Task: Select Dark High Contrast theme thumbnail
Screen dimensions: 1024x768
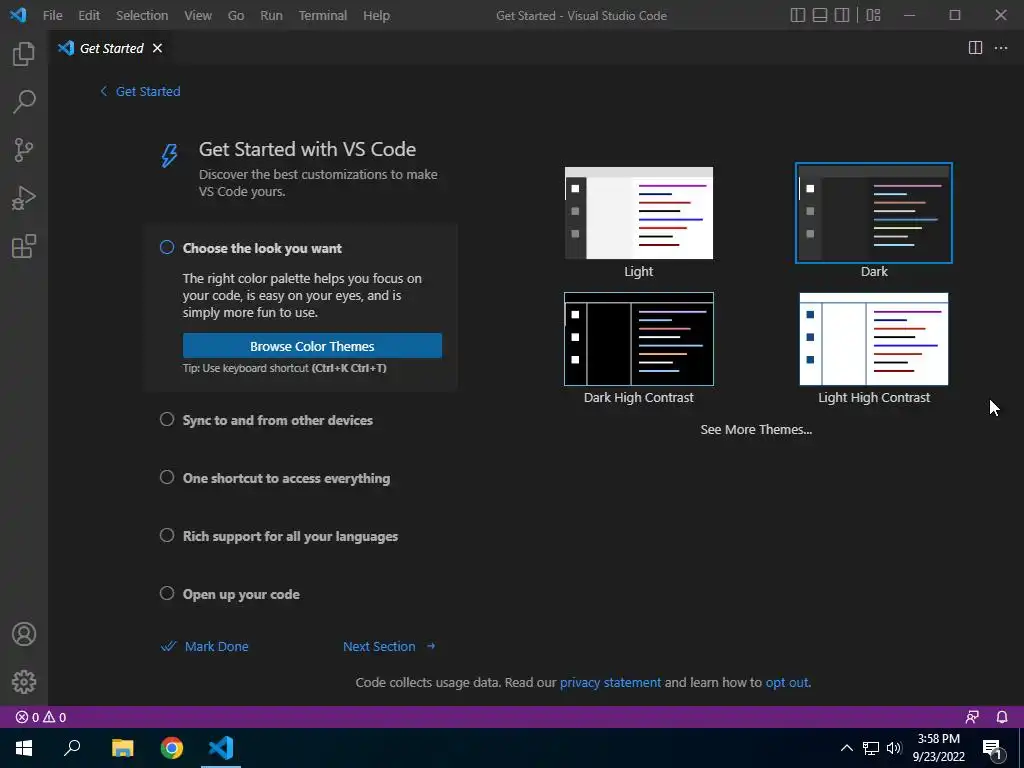Action: (x=639, y=339)
